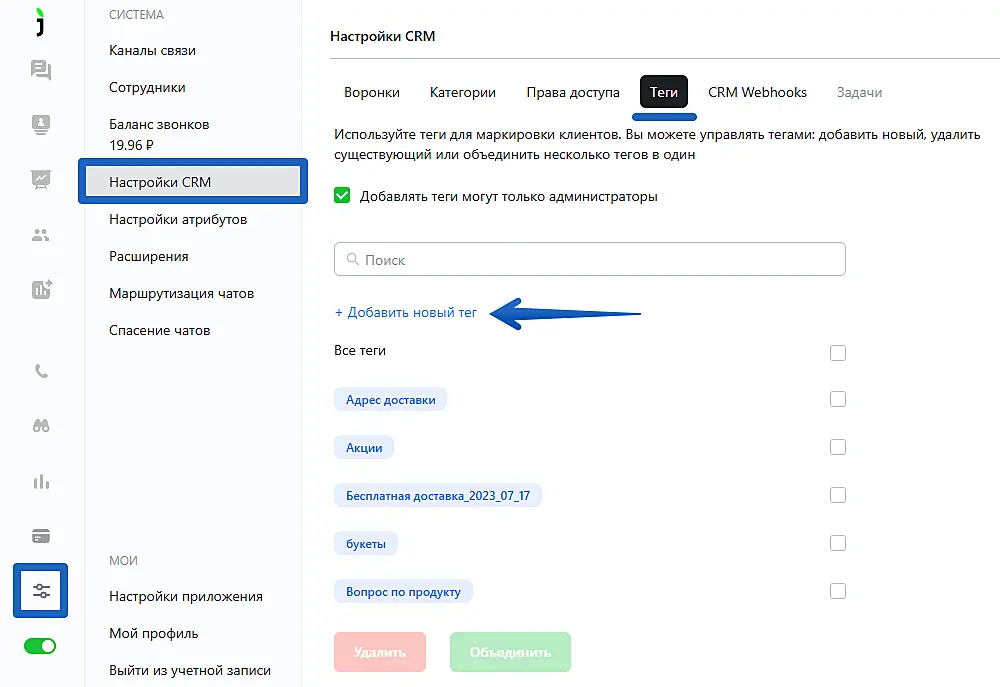The height and width of the screenshot is (687, 1000).
Task: Open the team people icon in the sidebar
Action: pos(41,236)
